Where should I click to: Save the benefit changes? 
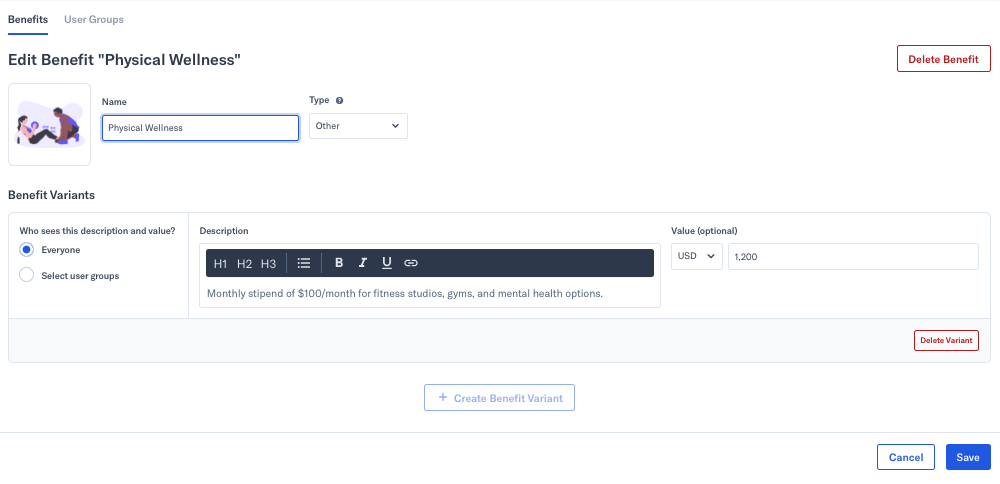[x=967, y=457]
